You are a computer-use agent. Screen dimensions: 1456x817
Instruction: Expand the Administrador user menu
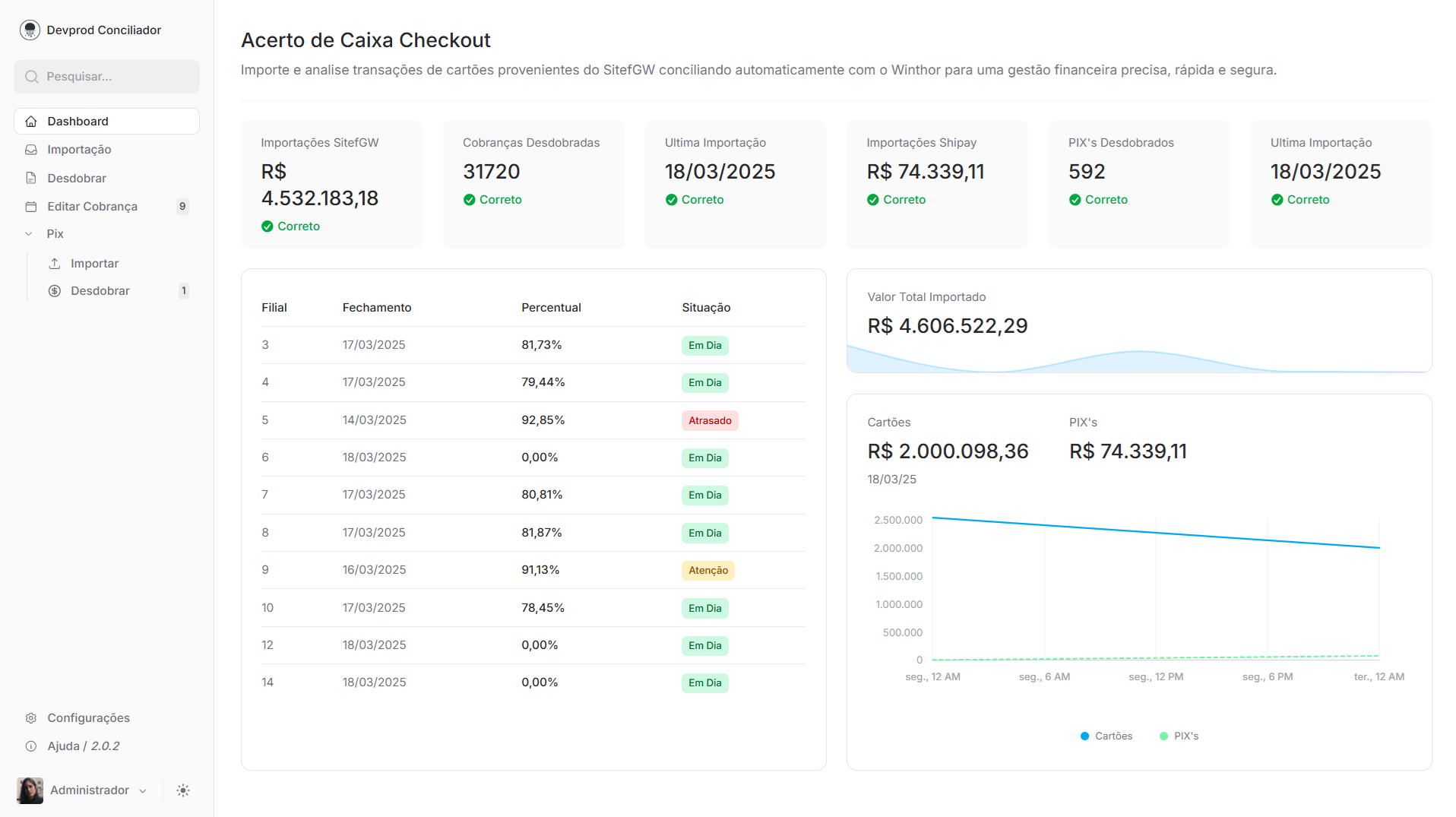tap(89, 790)
